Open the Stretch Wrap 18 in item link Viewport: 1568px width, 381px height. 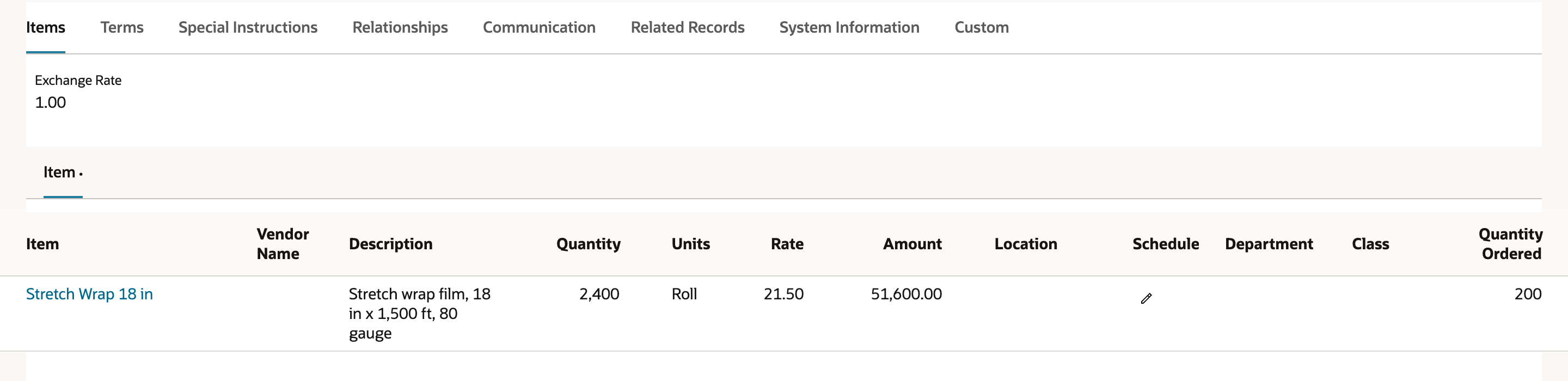(x=89, y=294)
